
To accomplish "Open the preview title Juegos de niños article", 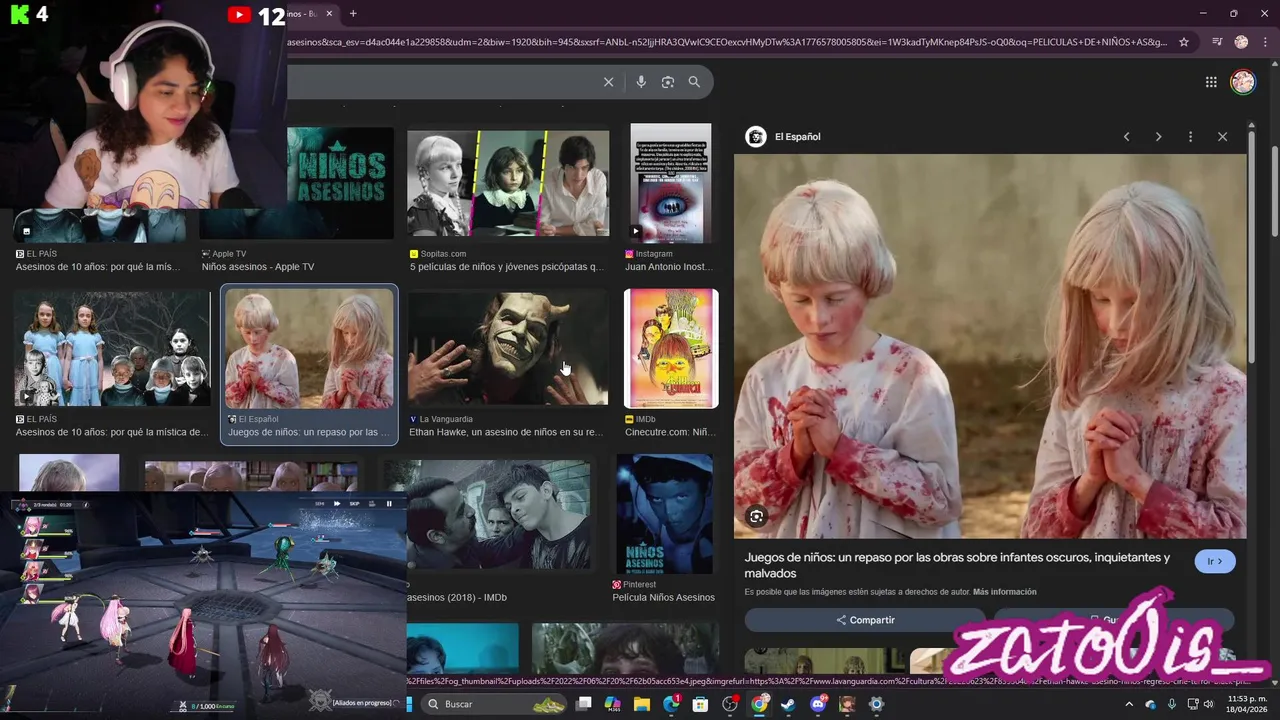I will coord(957,565).
